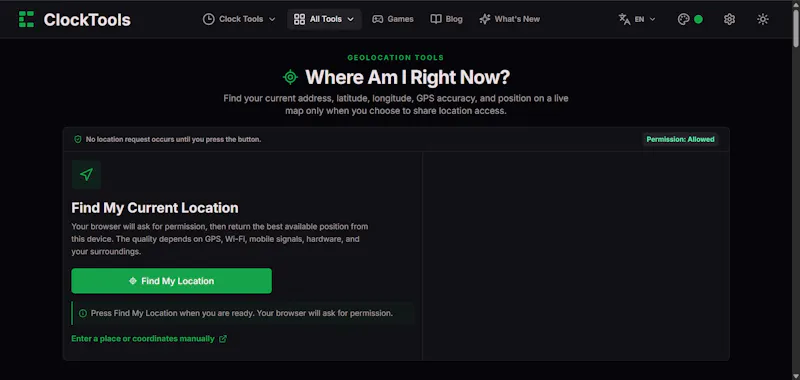The image size is (800, 380).
Task: Click the Permission: Allowed status badge
Action: point(680,139)
